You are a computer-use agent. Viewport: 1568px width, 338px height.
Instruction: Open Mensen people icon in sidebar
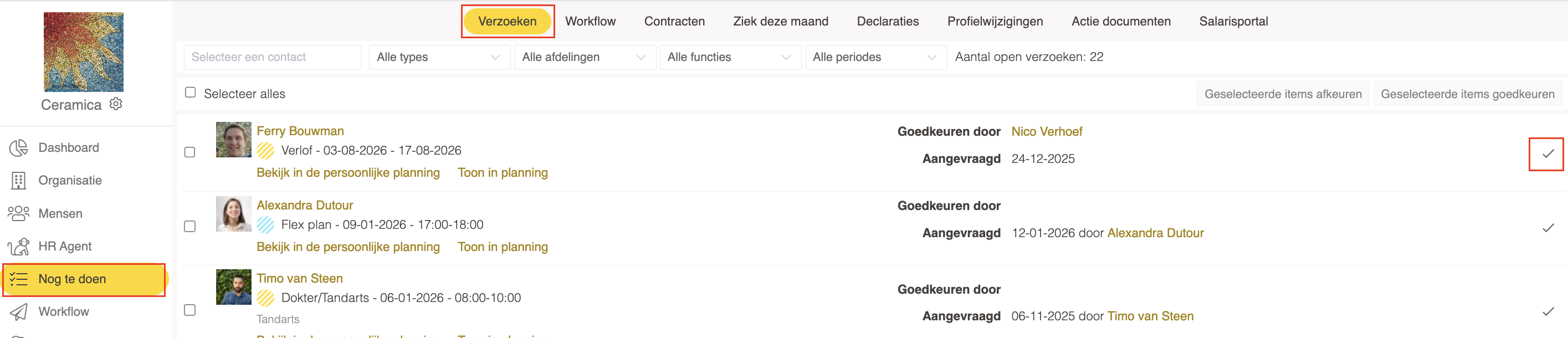19,214
